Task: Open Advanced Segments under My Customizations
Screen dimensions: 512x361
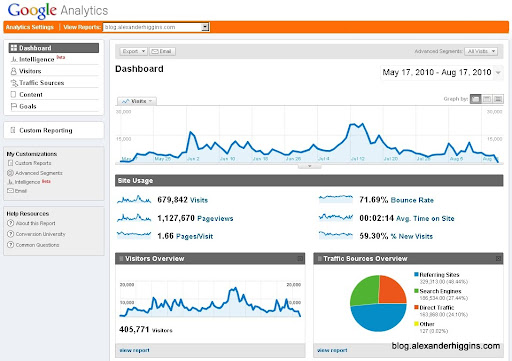Action: (x=39, y=173)
